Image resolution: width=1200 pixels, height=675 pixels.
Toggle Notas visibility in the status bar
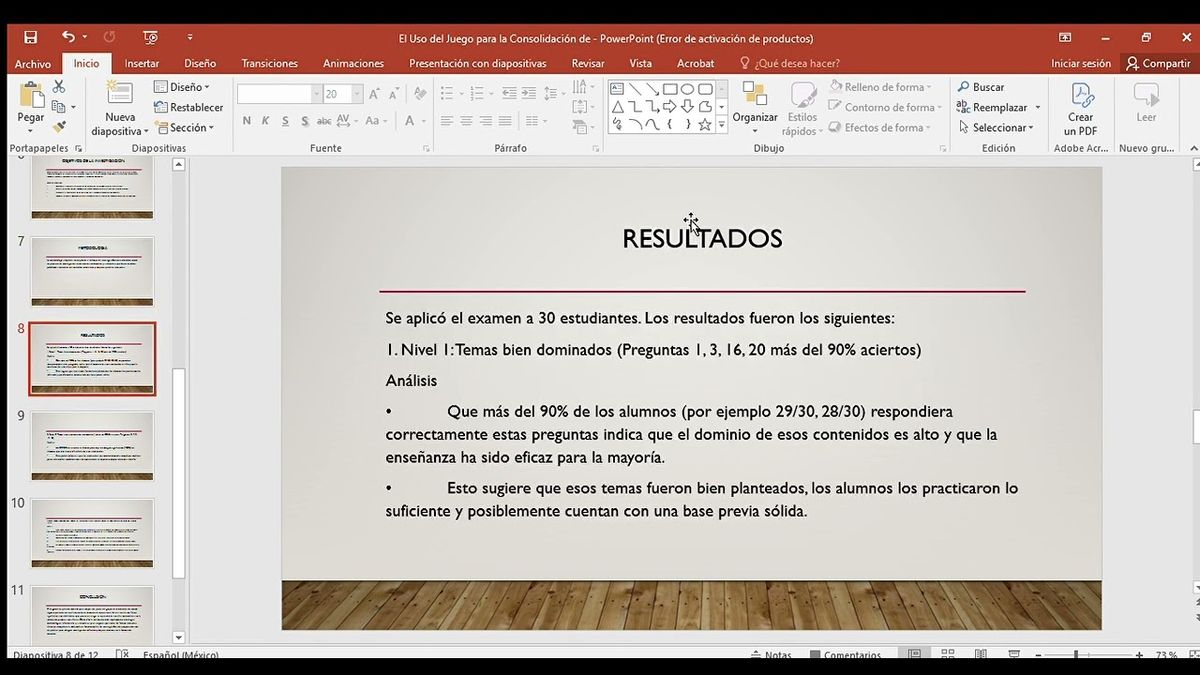(x=771, y=655)
